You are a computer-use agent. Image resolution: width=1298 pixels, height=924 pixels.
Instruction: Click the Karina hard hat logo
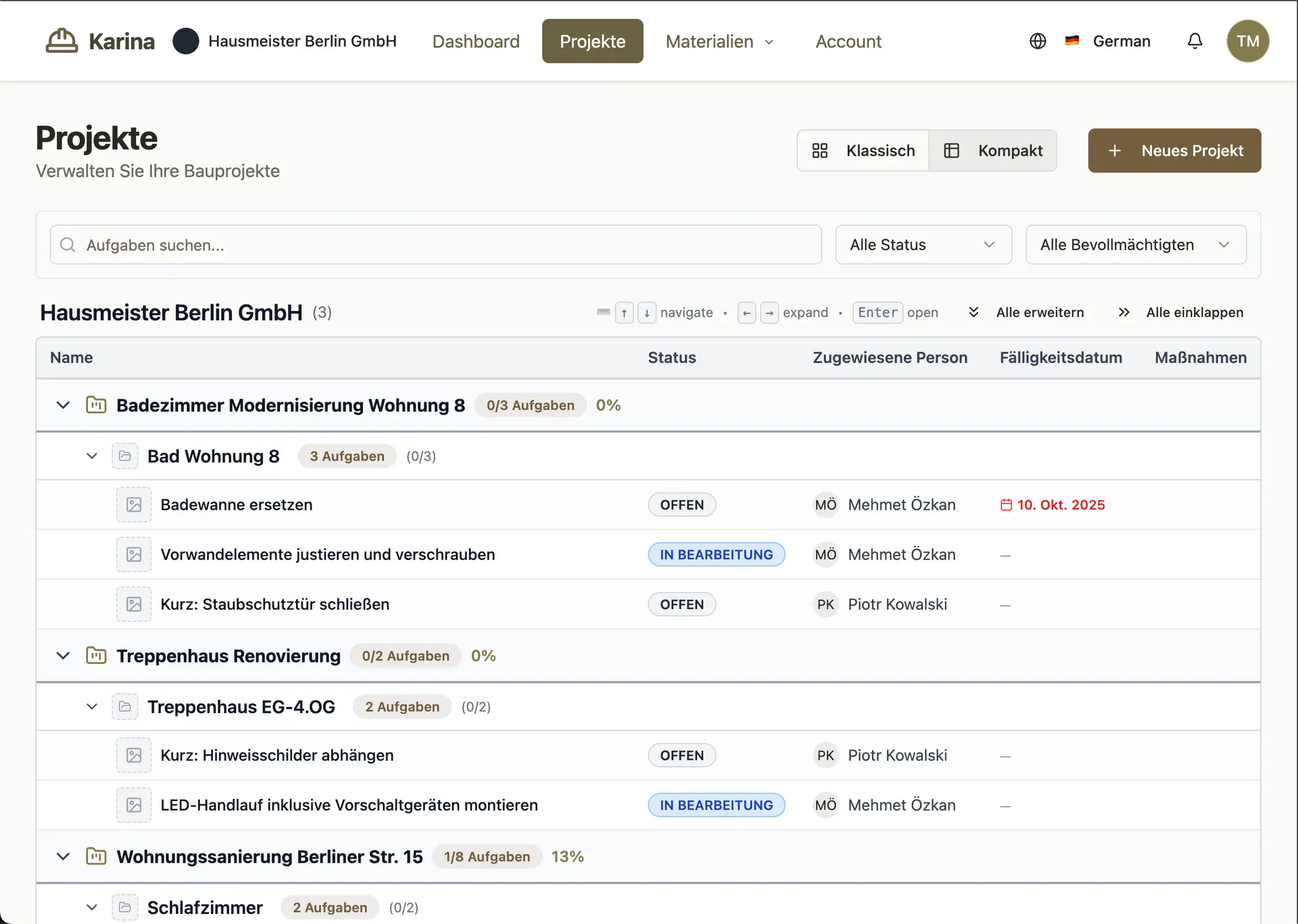point(62,41)
